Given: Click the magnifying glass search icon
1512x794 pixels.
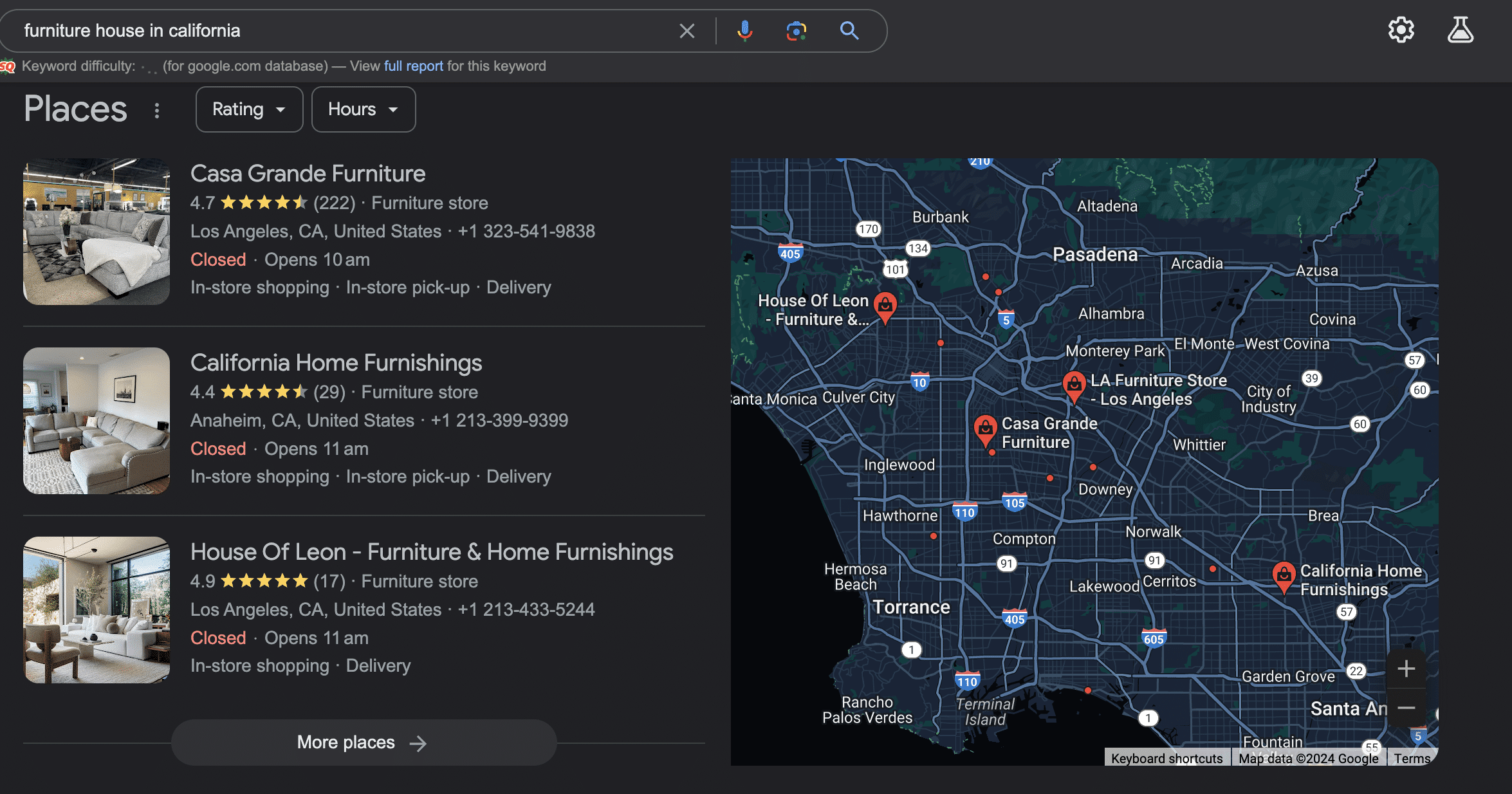Looking at the screenshot, I should [x=849, y=30].
